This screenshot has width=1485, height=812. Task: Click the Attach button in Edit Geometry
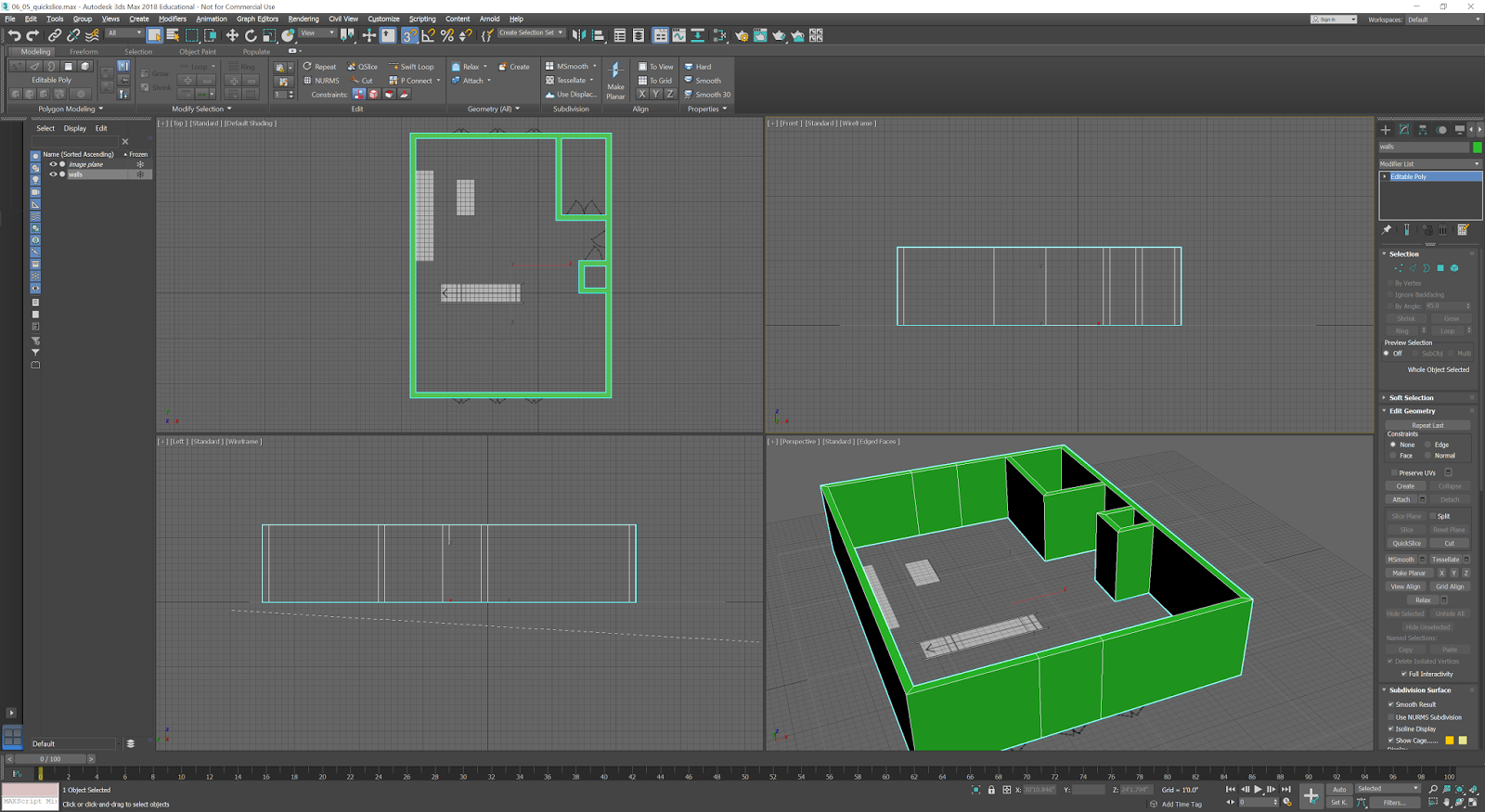[1401, 499]
